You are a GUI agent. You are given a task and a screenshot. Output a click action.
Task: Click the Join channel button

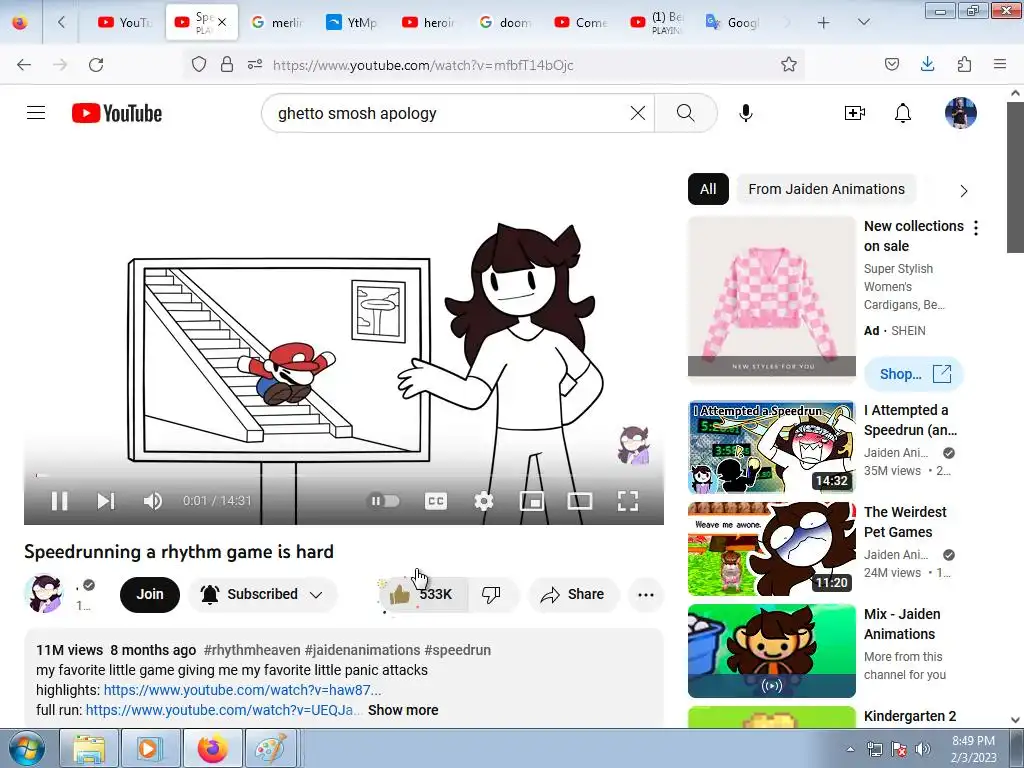[150, 594]
